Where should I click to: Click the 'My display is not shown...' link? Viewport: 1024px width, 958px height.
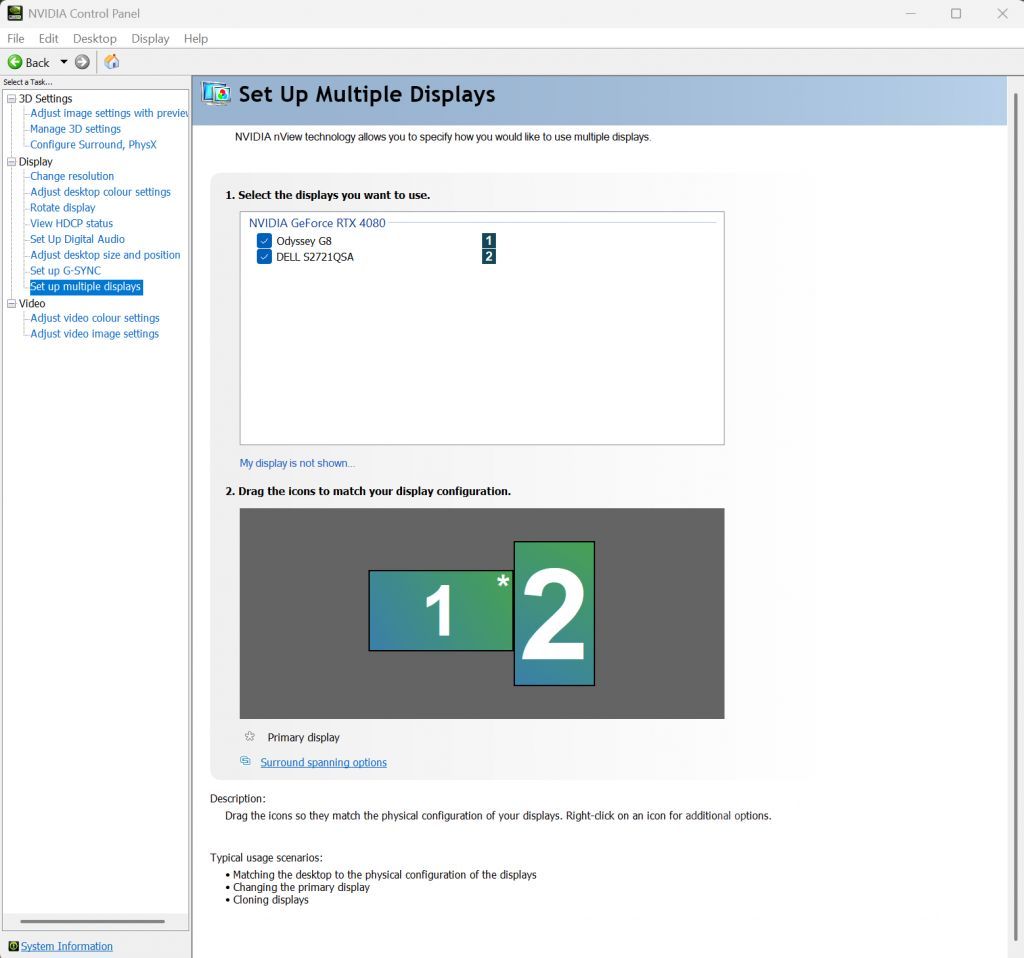[297, 463]
